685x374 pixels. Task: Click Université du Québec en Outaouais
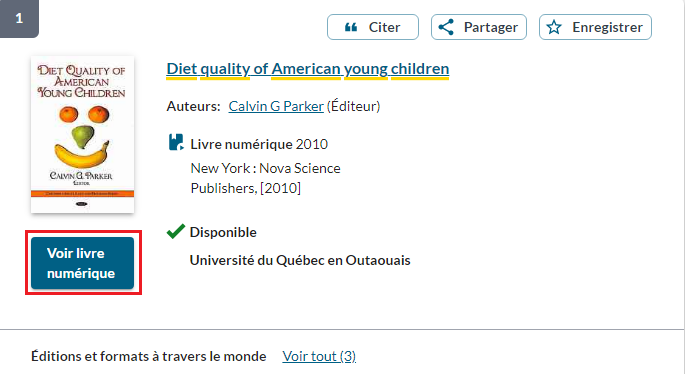coord(300,260)
